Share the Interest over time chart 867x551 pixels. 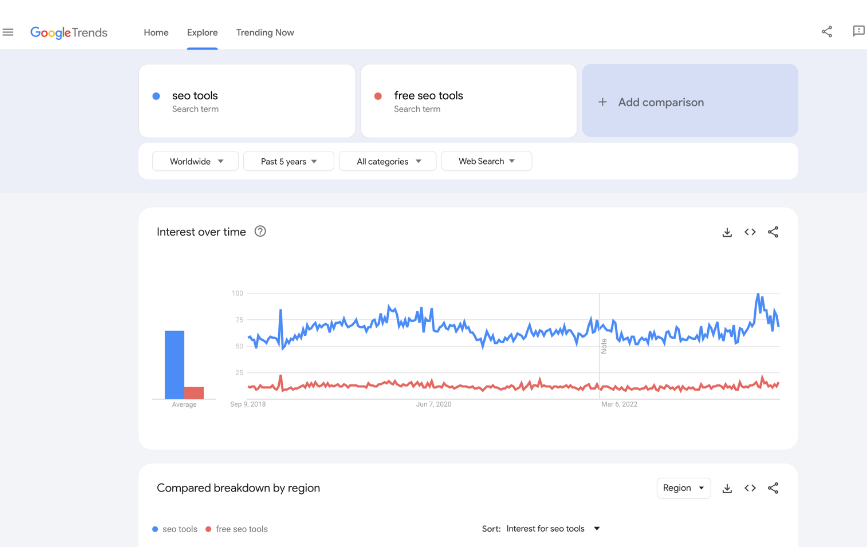pos(773,232)
